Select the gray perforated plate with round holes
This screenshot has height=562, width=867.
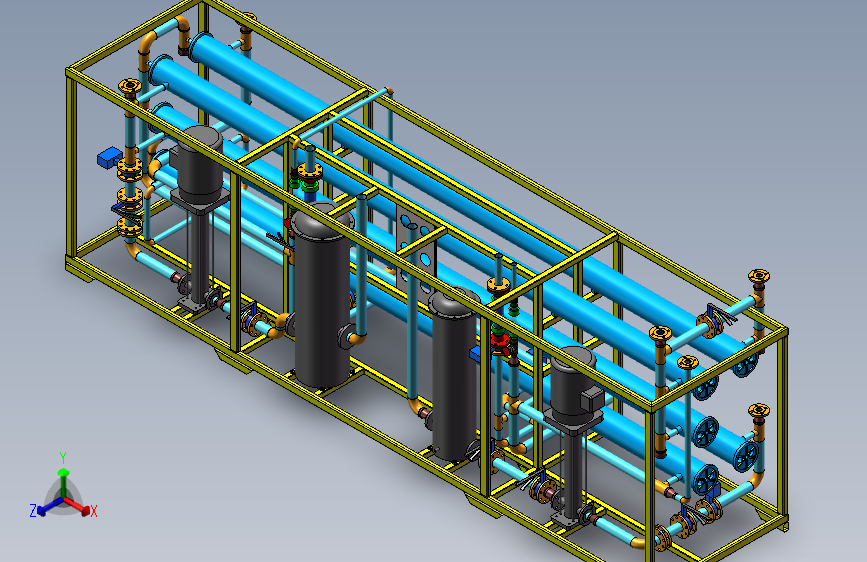click(x=416, y=250)
